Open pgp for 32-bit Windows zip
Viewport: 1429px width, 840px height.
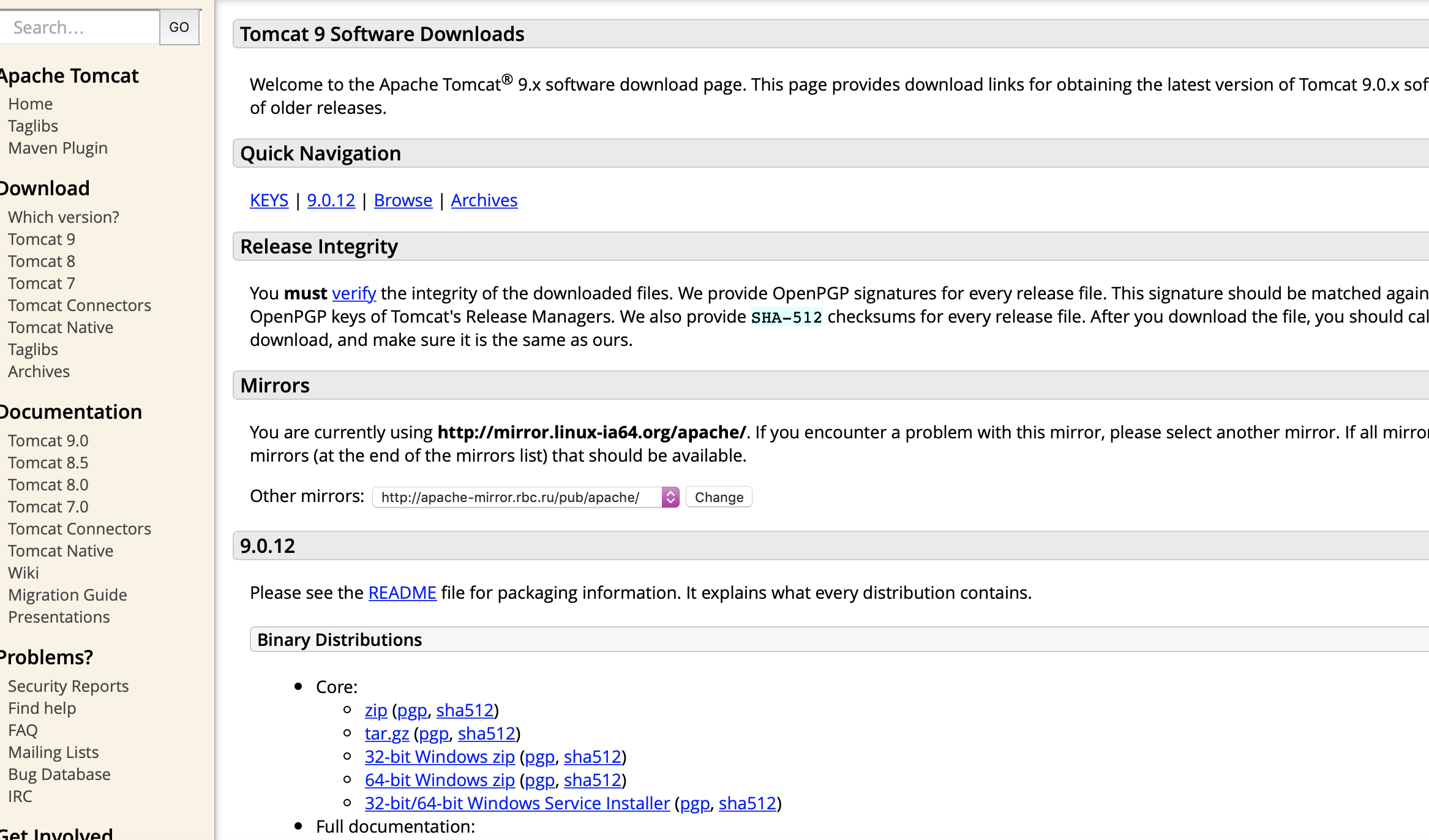pyautogui.click(x=540, y=757)
